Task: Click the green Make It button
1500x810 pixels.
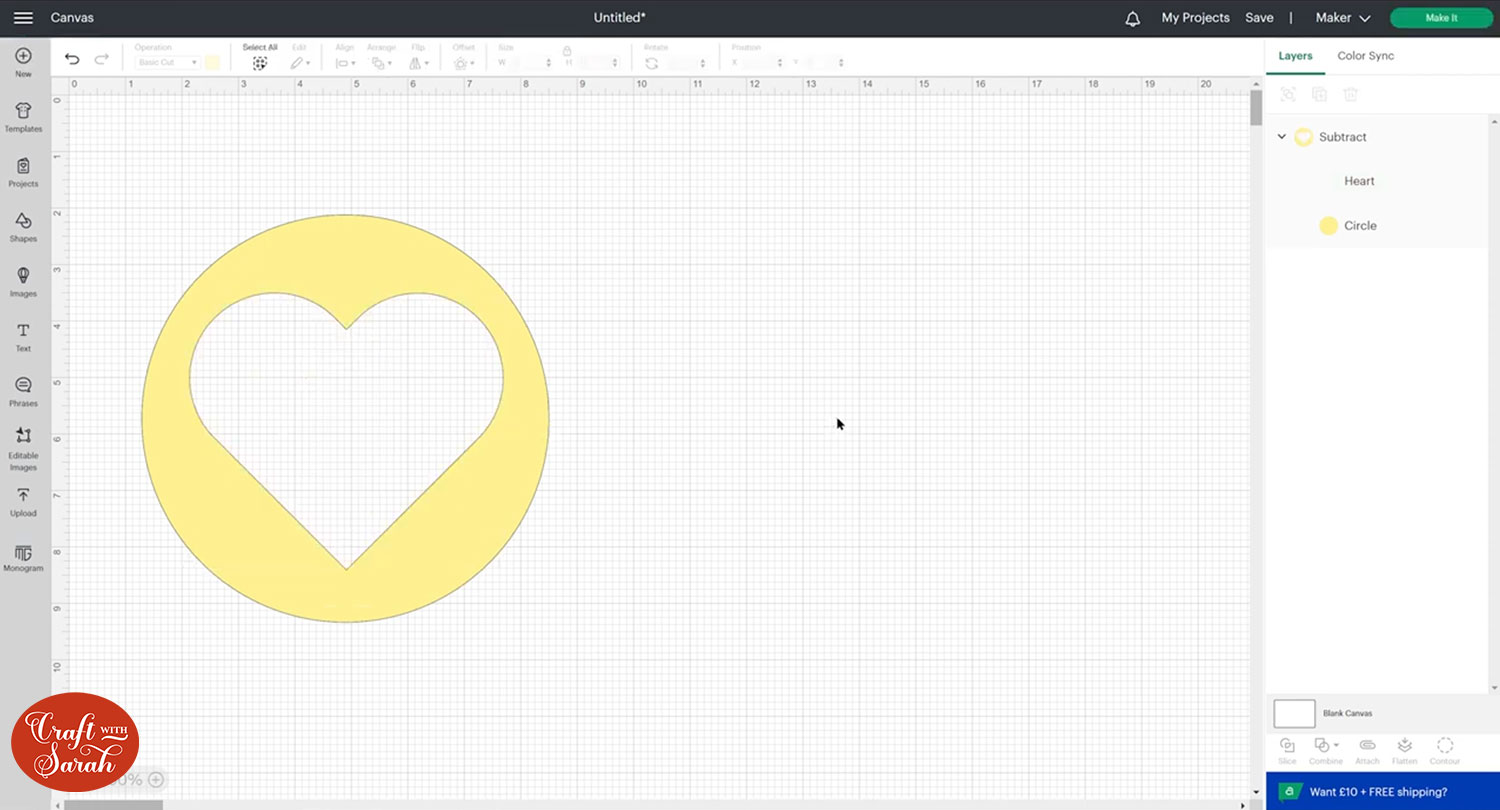Action: pos(1441,18)
